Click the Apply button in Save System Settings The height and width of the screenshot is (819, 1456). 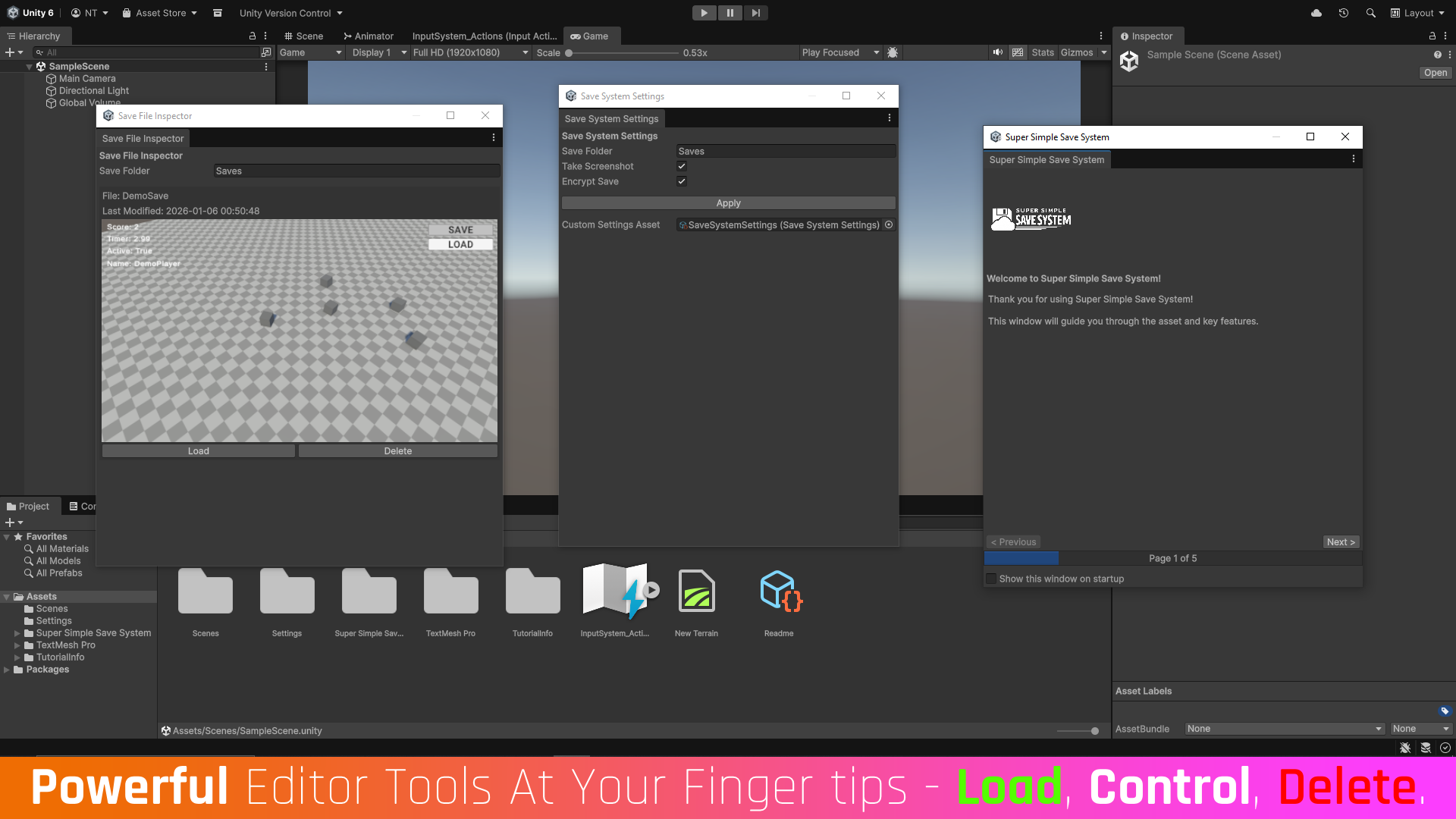pyautogui.click(x=728, y=203)
